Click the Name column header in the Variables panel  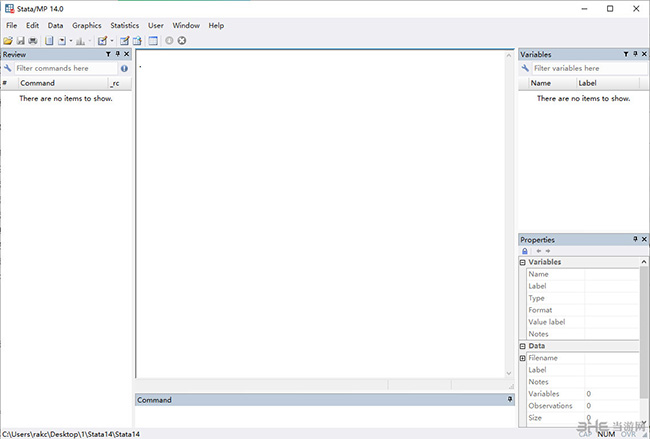click(552, 83)
